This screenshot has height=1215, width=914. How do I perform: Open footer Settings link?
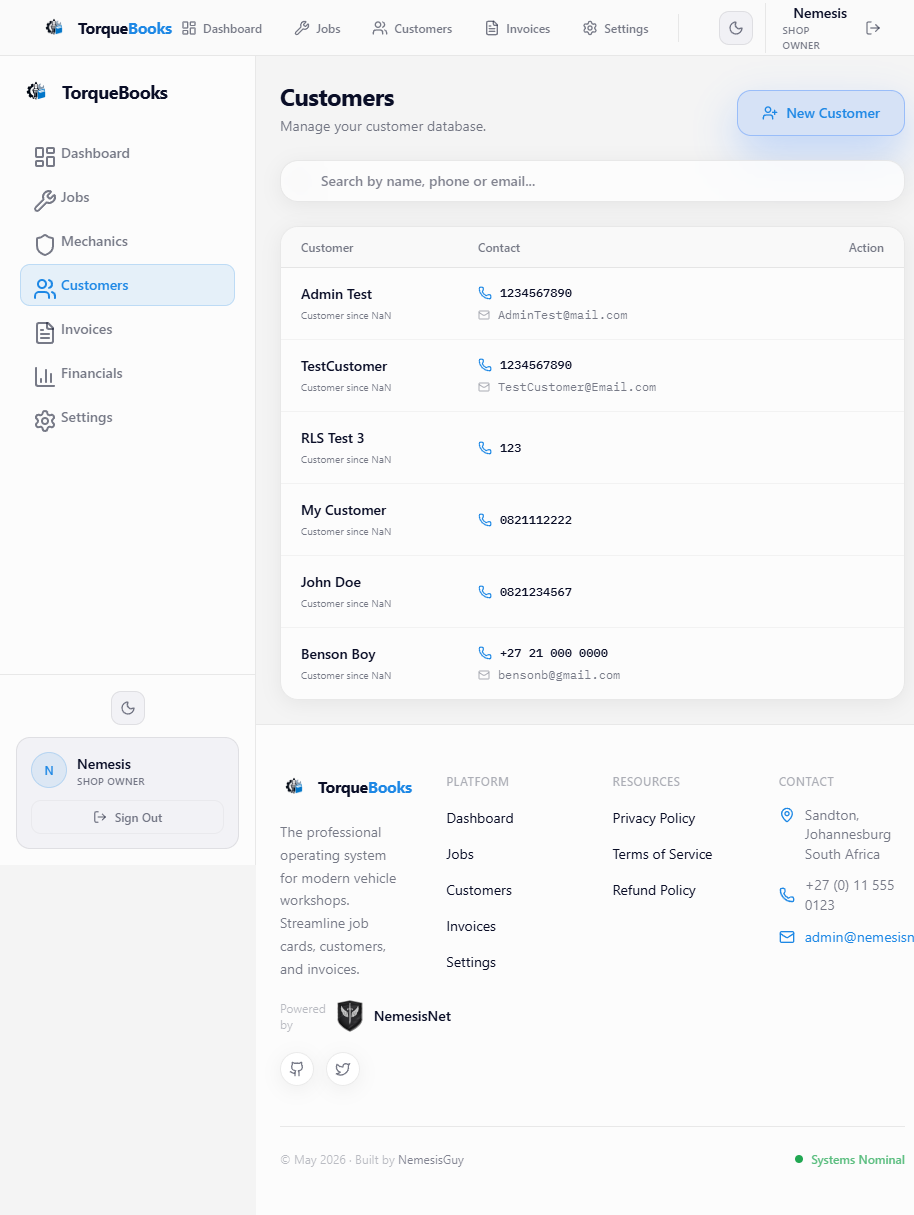pos(471,962)
